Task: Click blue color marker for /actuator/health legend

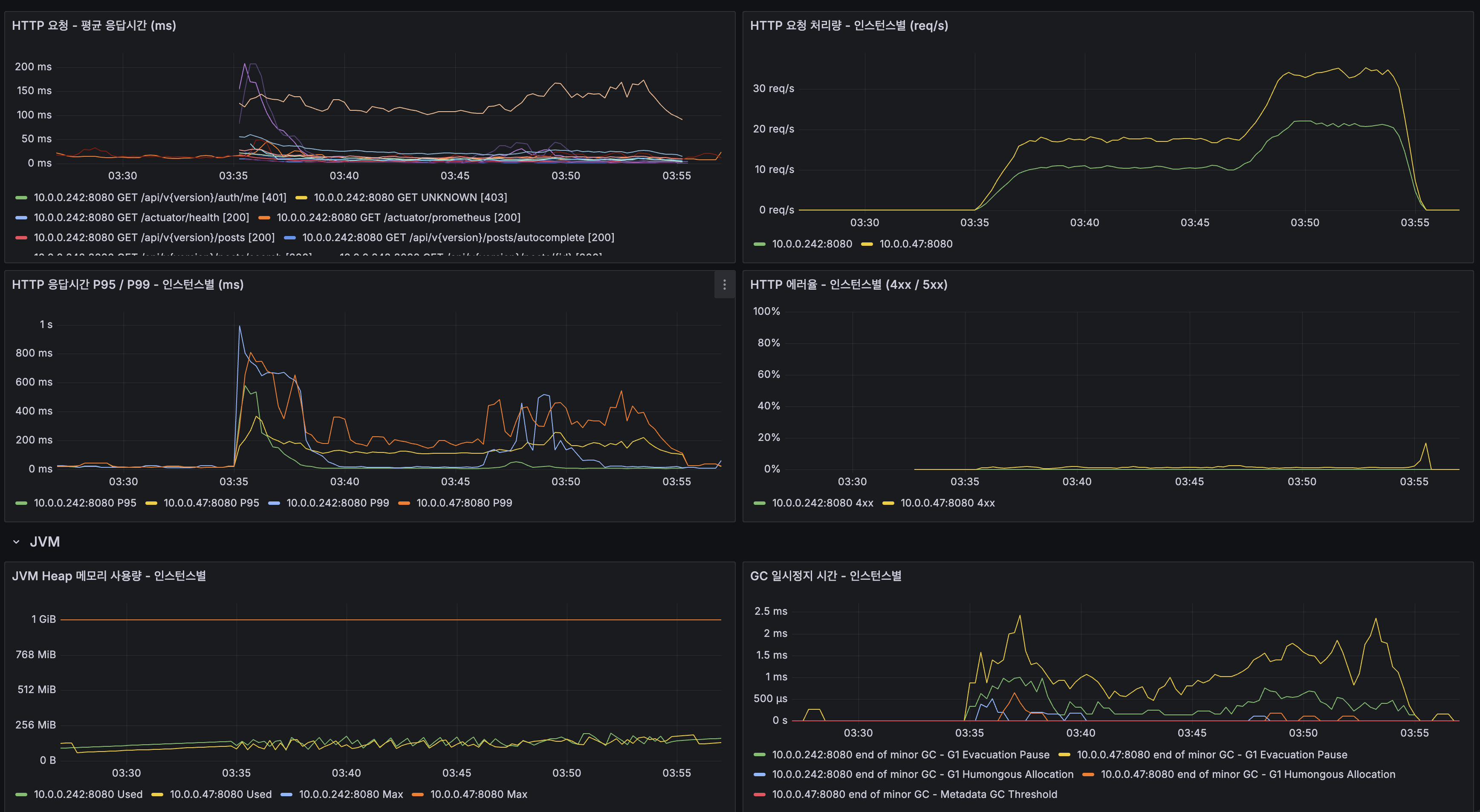Action: (x=21, y=218)
